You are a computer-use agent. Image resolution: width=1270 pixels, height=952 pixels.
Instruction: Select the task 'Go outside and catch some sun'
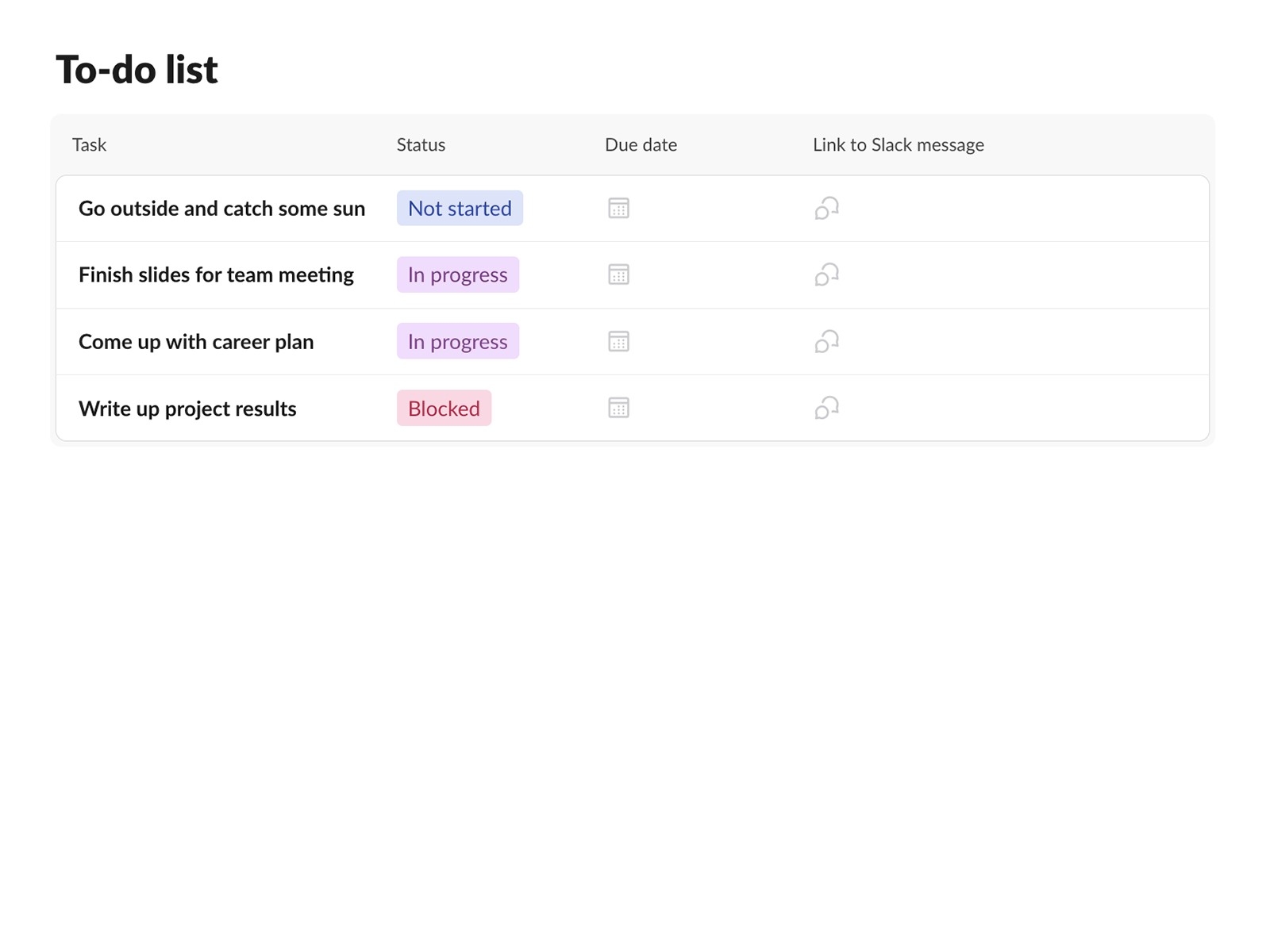coord(221,208)
